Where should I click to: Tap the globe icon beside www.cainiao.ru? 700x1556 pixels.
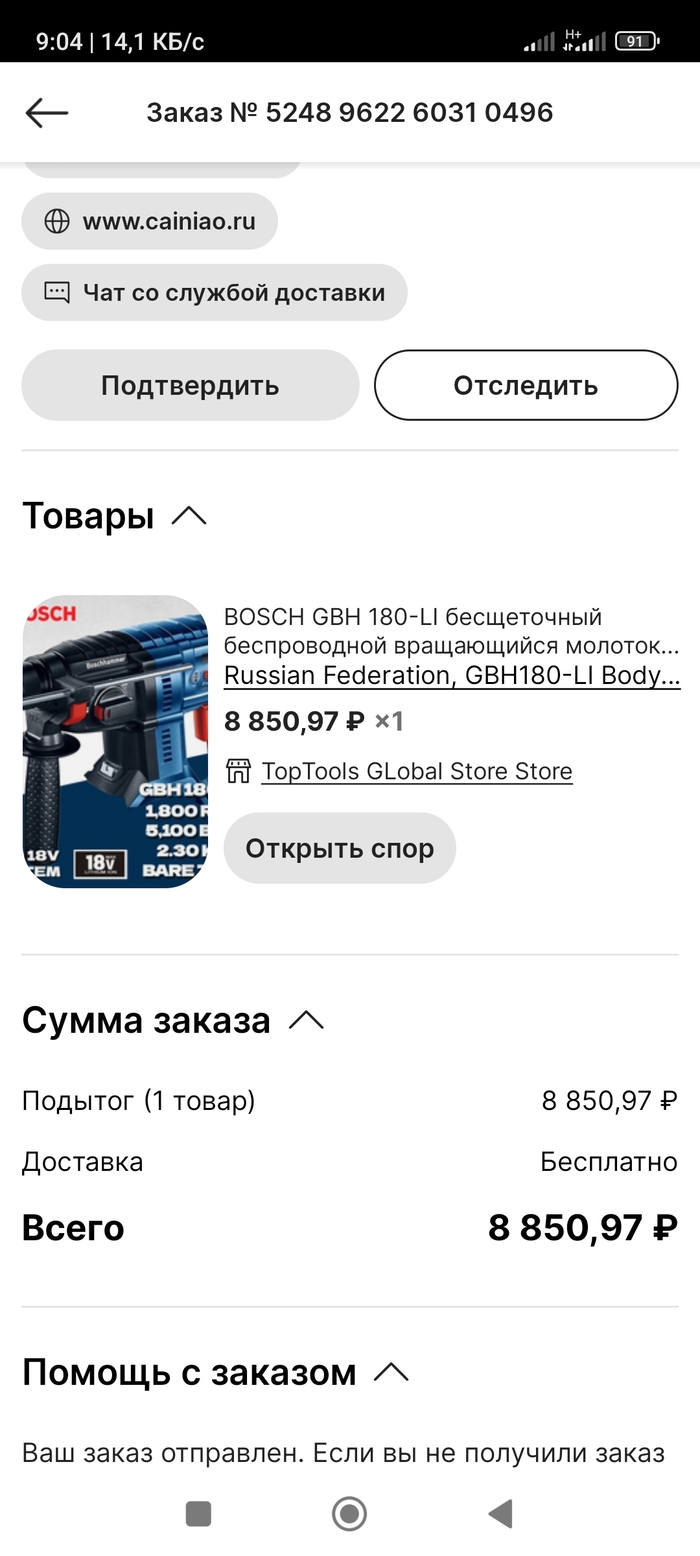(57, 221)
